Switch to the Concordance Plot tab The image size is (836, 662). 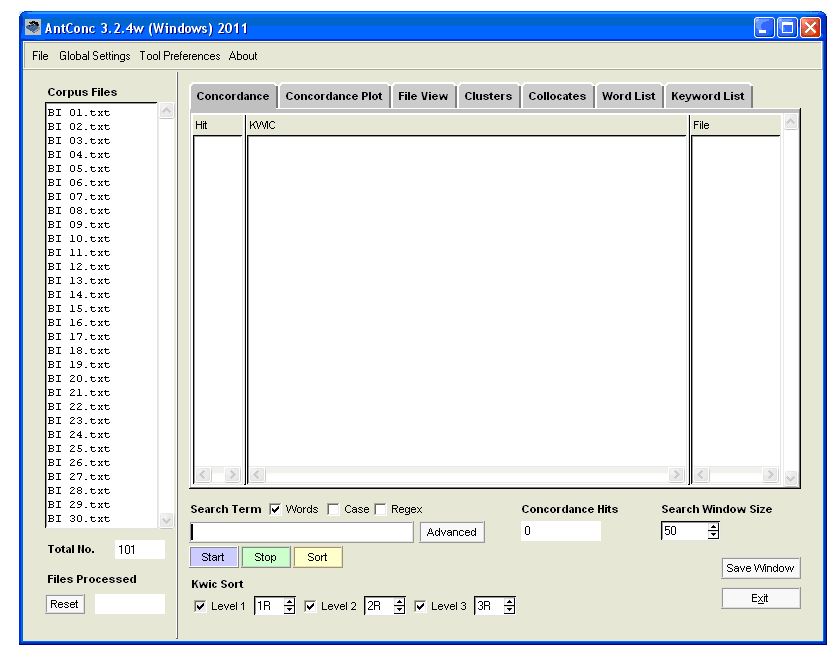point(334,96)
